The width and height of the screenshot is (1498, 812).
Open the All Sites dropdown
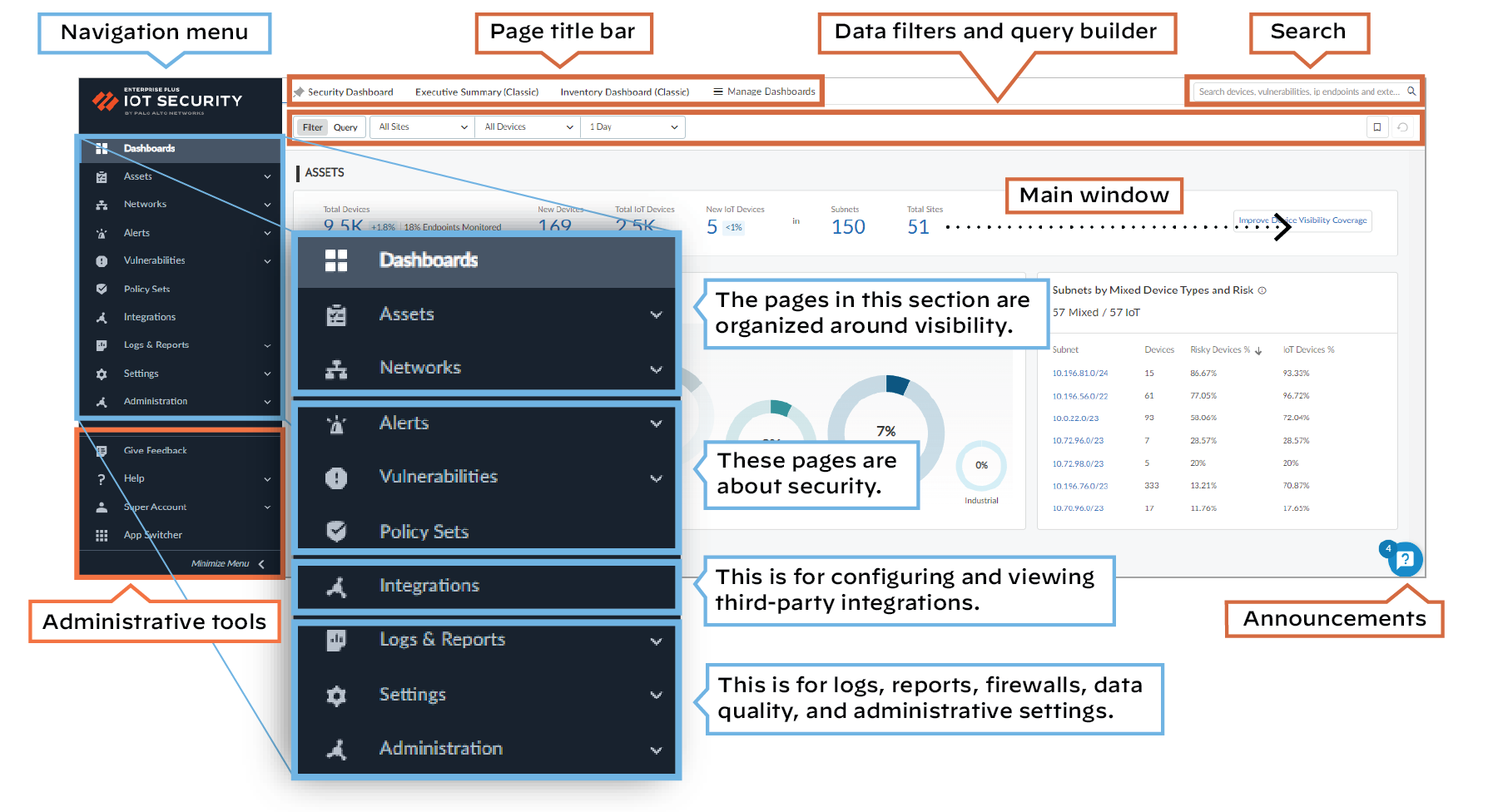point(423,127)
